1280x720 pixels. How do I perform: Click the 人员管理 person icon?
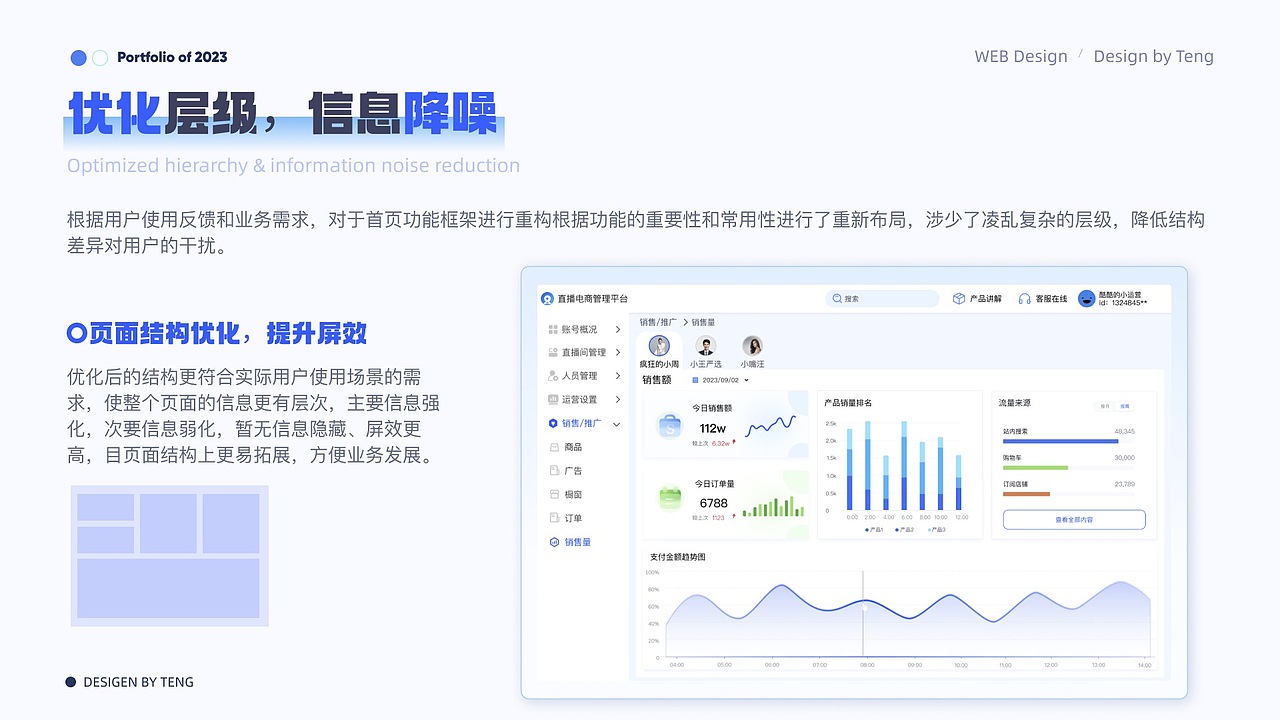point(553,376)
